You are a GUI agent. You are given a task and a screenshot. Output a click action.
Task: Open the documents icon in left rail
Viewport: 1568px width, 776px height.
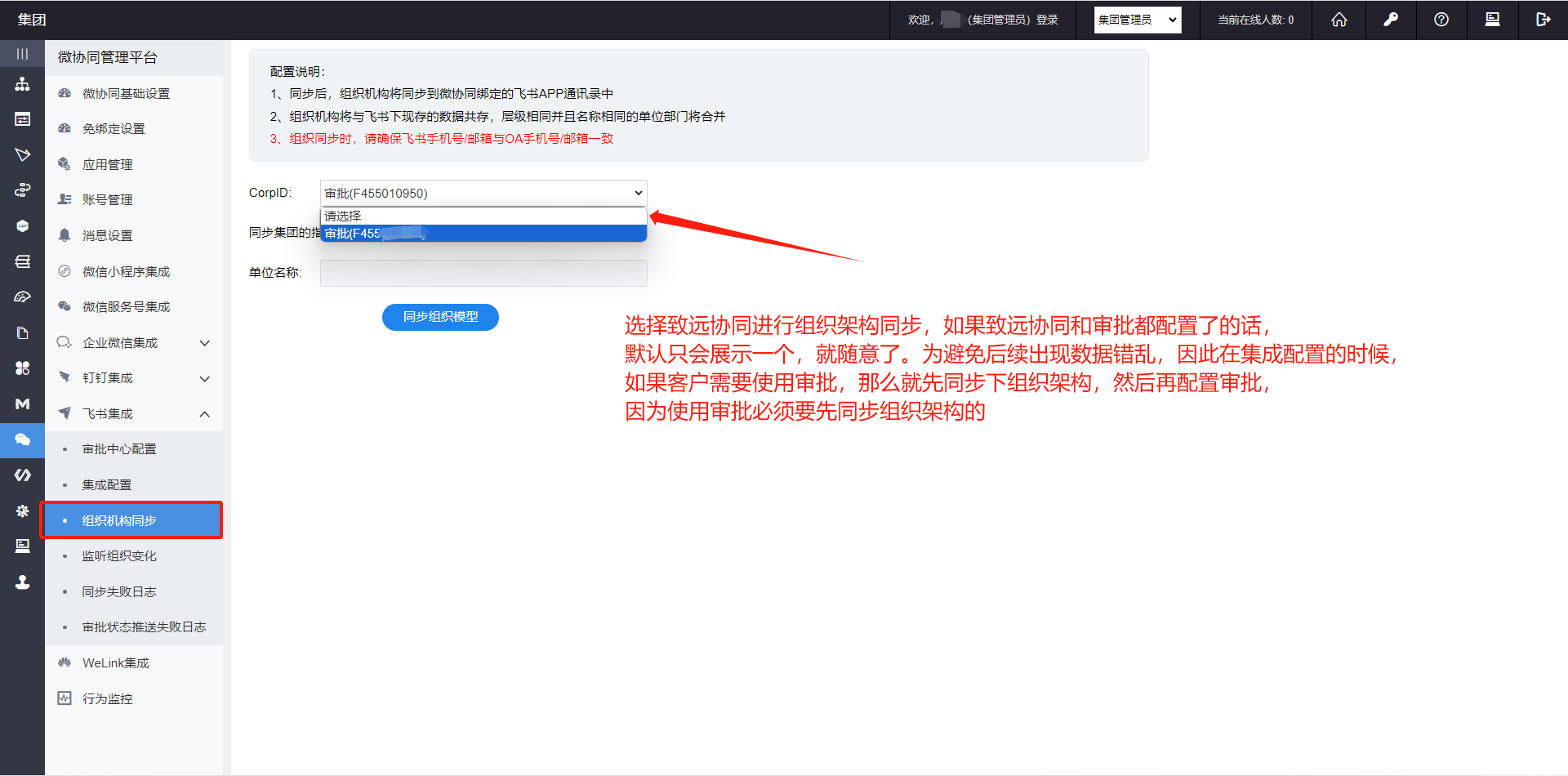tap(22, 332)
